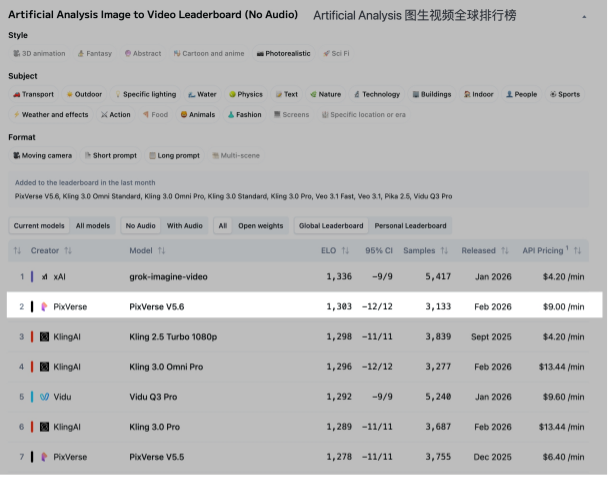The image size is (611, 479).
Task: Enable the Moving camera format filter
Action: [42, 155]
